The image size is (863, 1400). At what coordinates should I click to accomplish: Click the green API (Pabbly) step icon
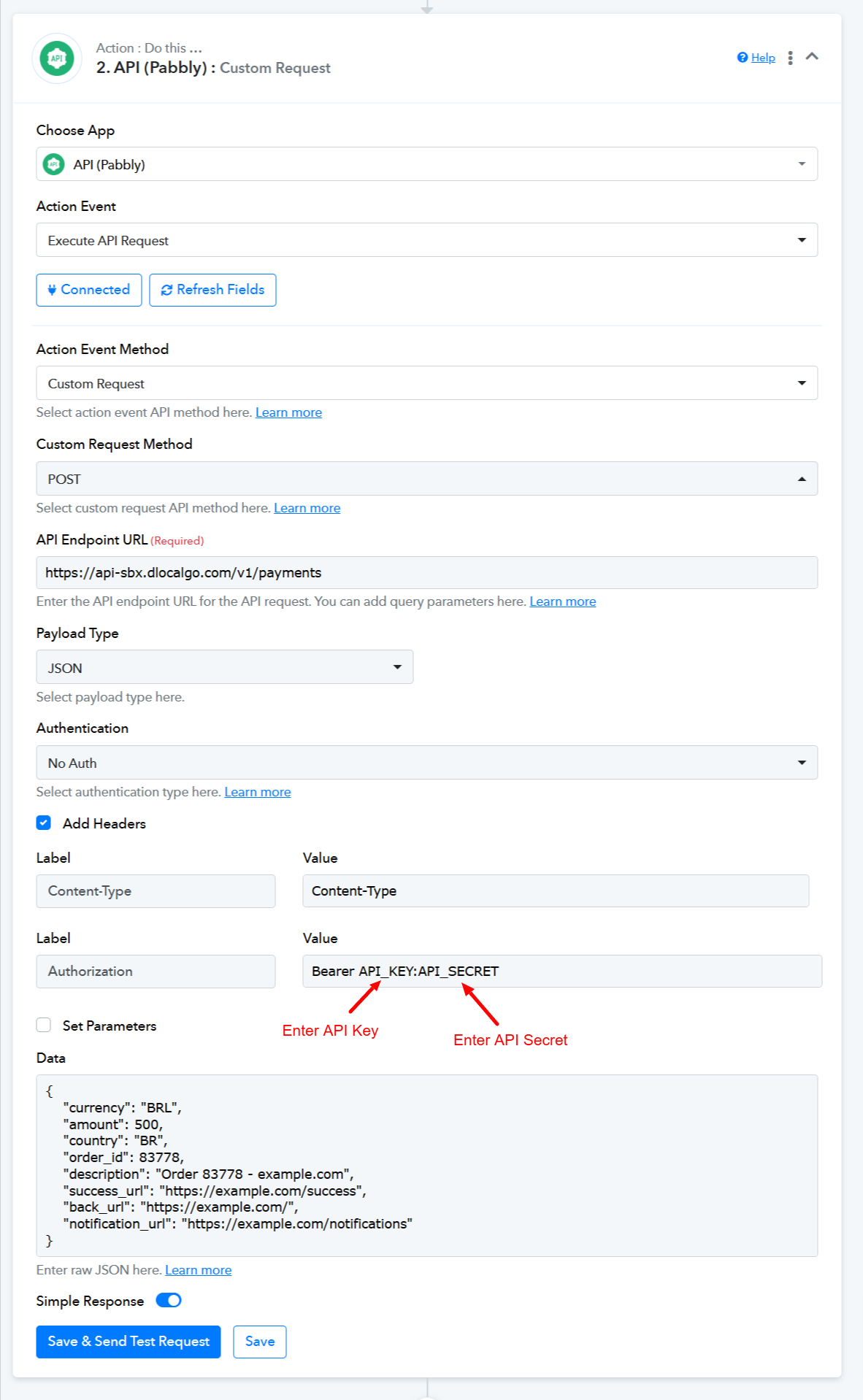tap(57, 58)
